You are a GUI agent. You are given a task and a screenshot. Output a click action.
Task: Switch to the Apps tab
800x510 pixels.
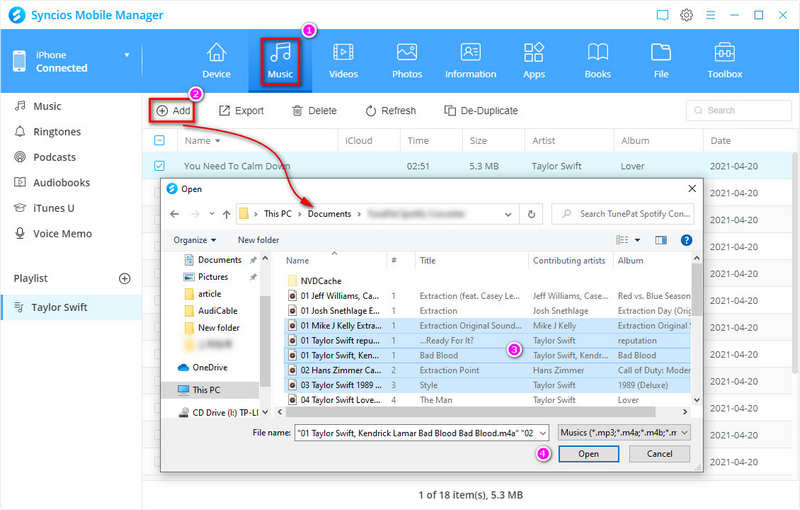pos(534,61)
